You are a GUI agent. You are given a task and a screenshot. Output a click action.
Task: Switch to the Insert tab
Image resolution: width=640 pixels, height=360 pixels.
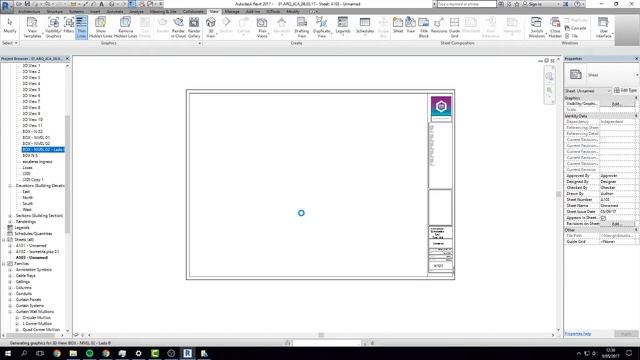coord(95,11)
